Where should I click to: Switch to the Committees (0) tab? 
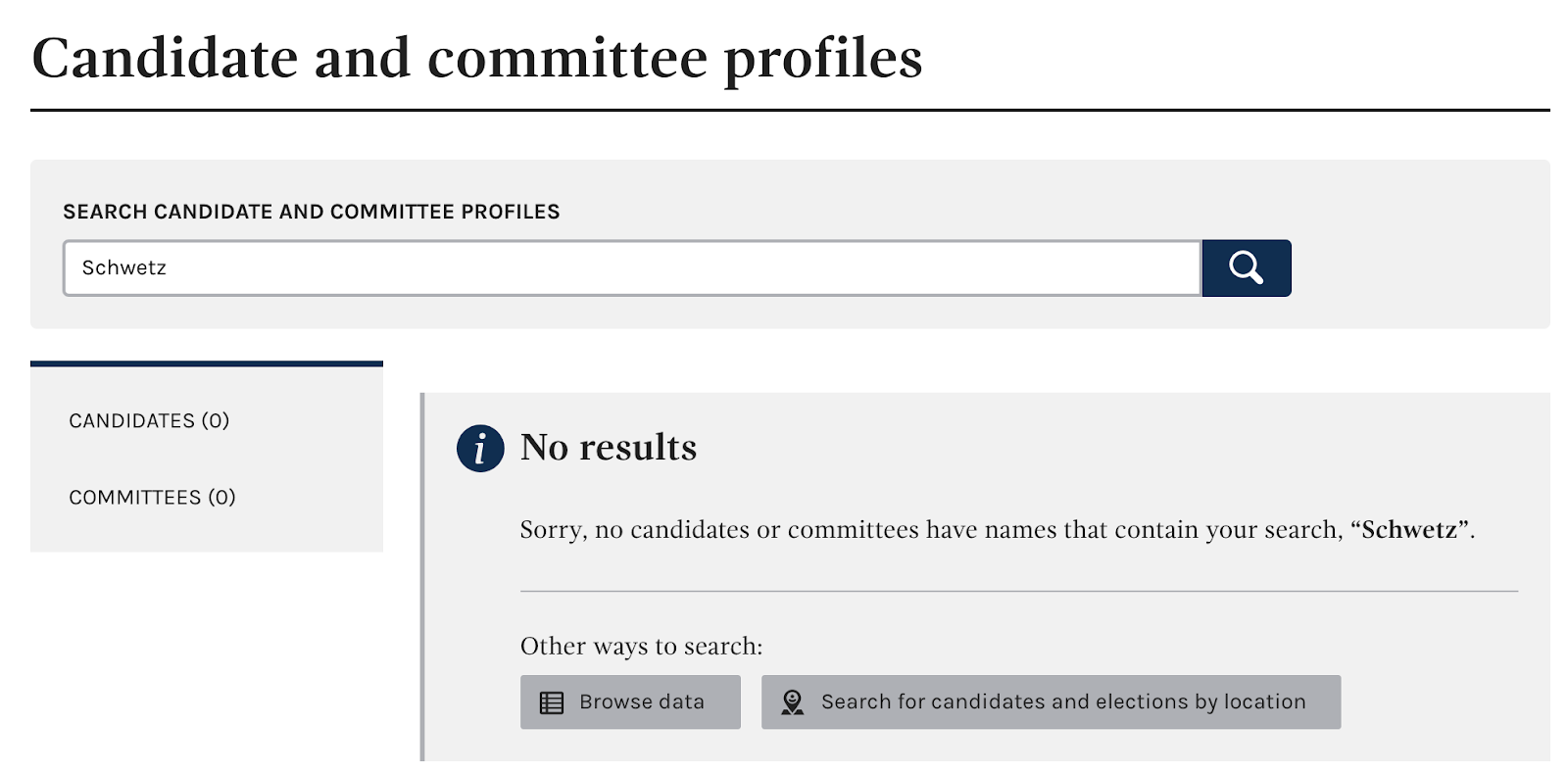click(x=152, y=497)
